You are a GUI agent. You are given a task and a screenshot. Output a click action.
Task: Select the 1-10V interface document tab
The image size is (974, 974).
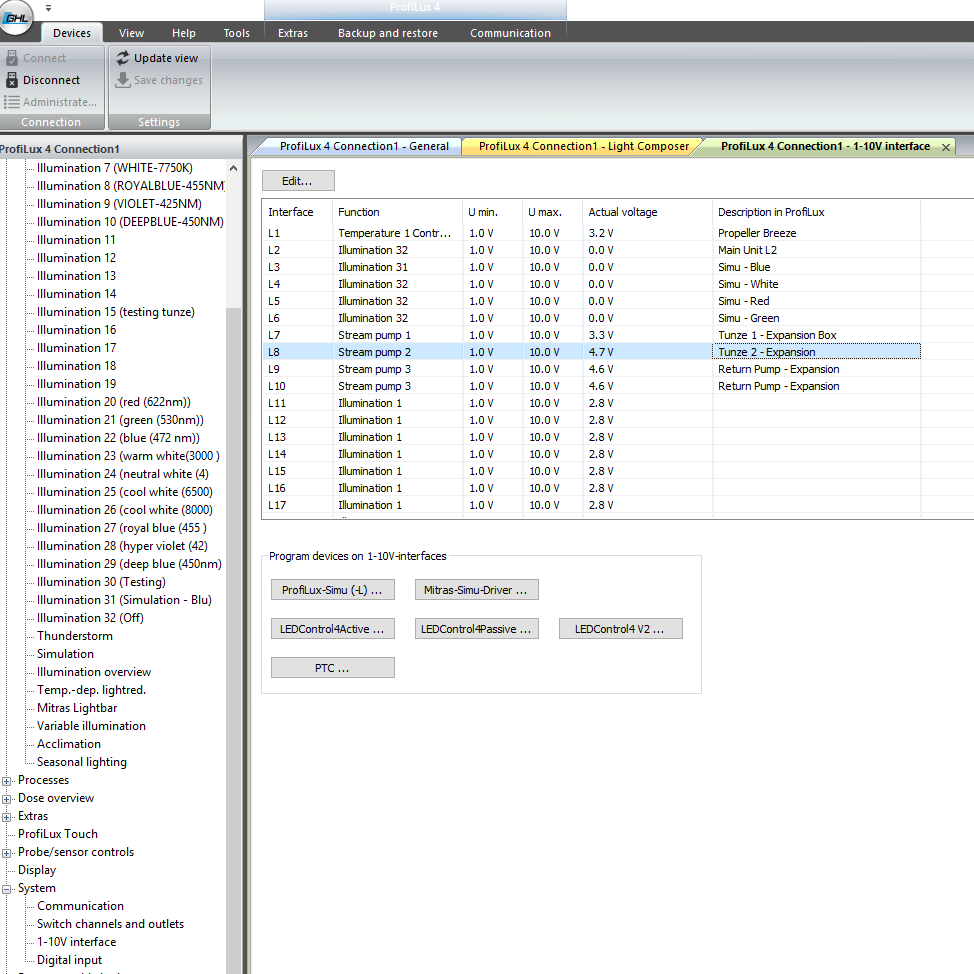pyautogui.click(x=825, y=146)
